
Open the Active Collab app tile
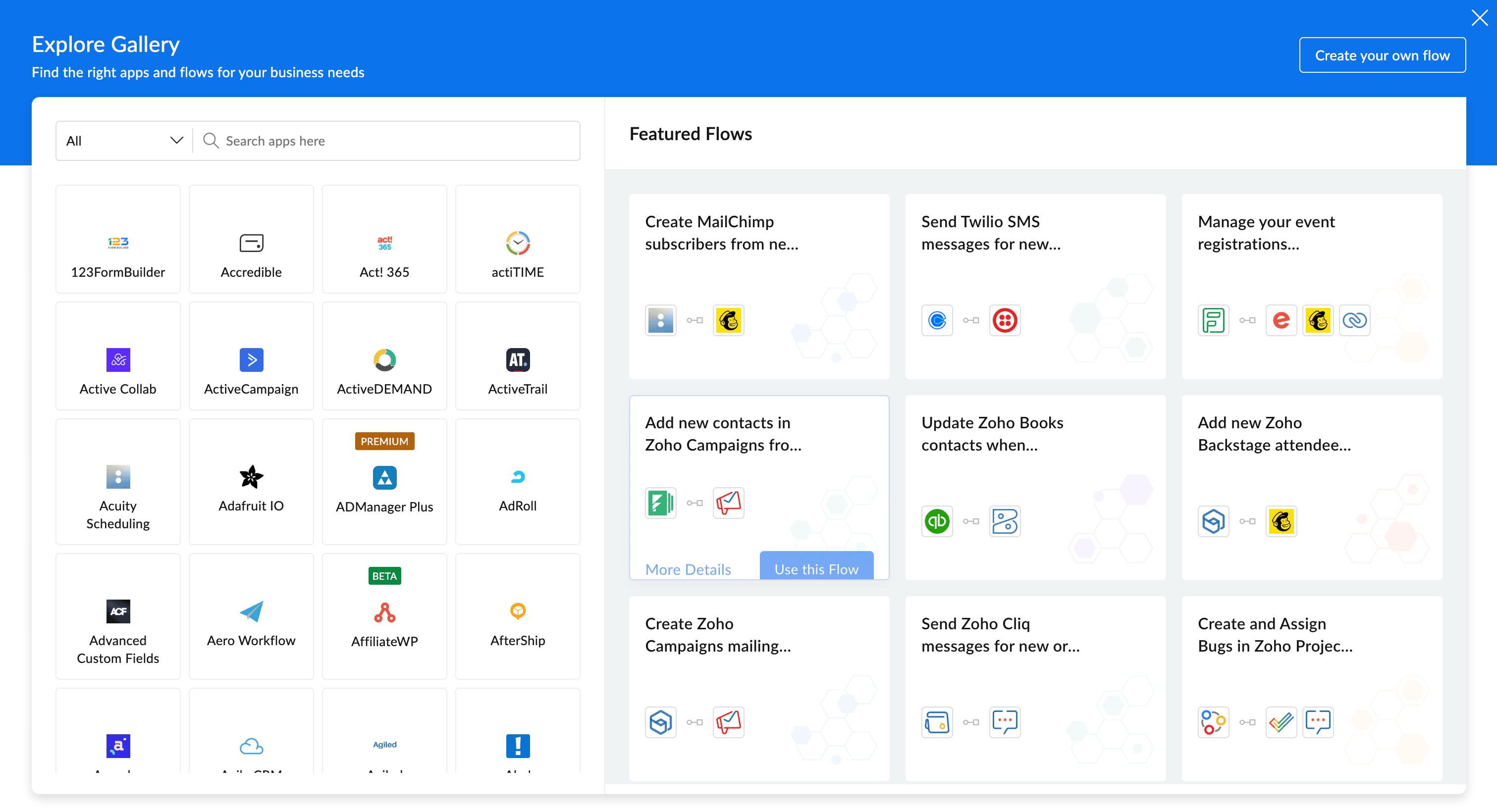[x=118, y=355]
